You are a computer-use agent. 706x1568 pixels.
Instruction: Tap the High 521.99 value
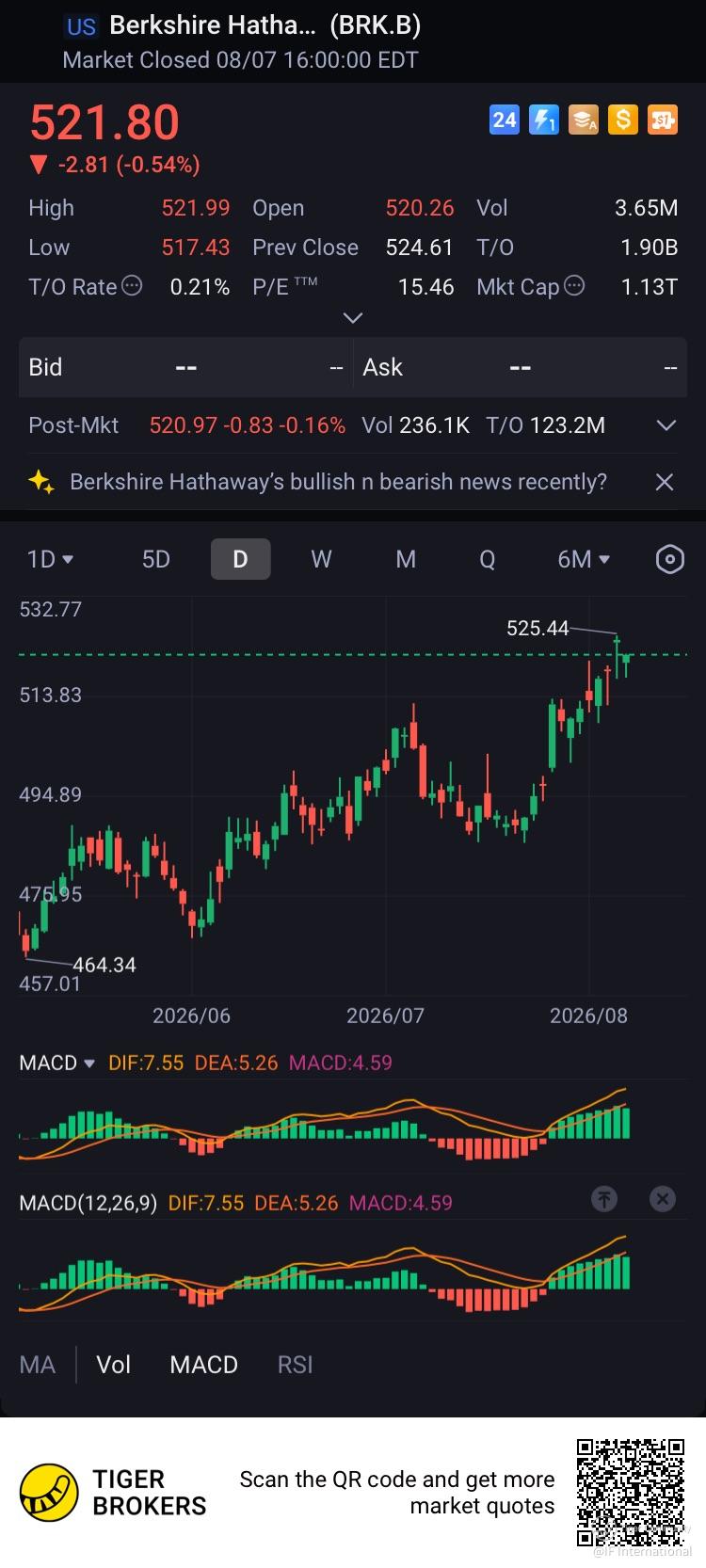[196, 208]
